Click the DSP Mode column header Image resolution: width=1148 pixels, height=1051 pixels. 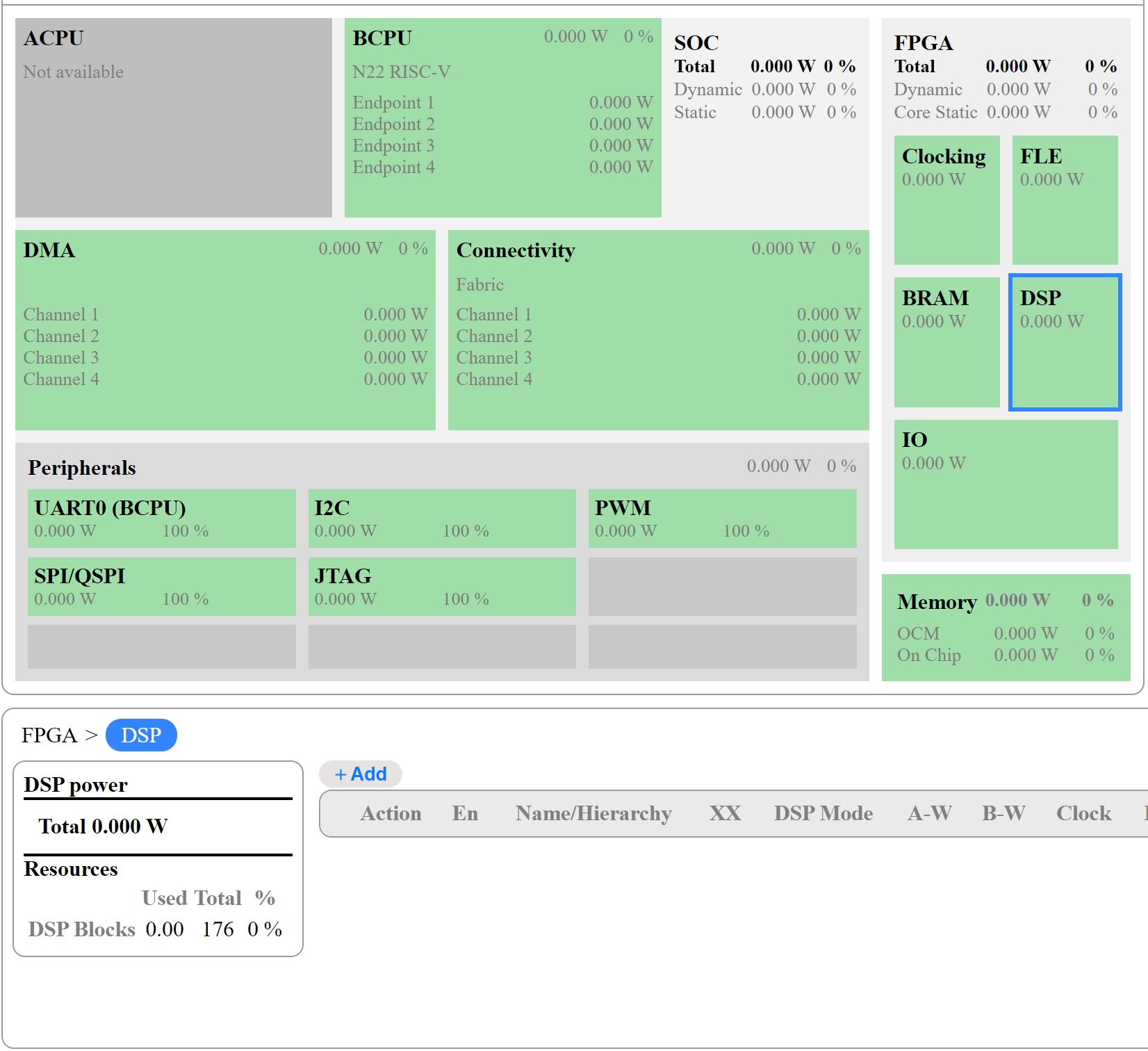823,813
